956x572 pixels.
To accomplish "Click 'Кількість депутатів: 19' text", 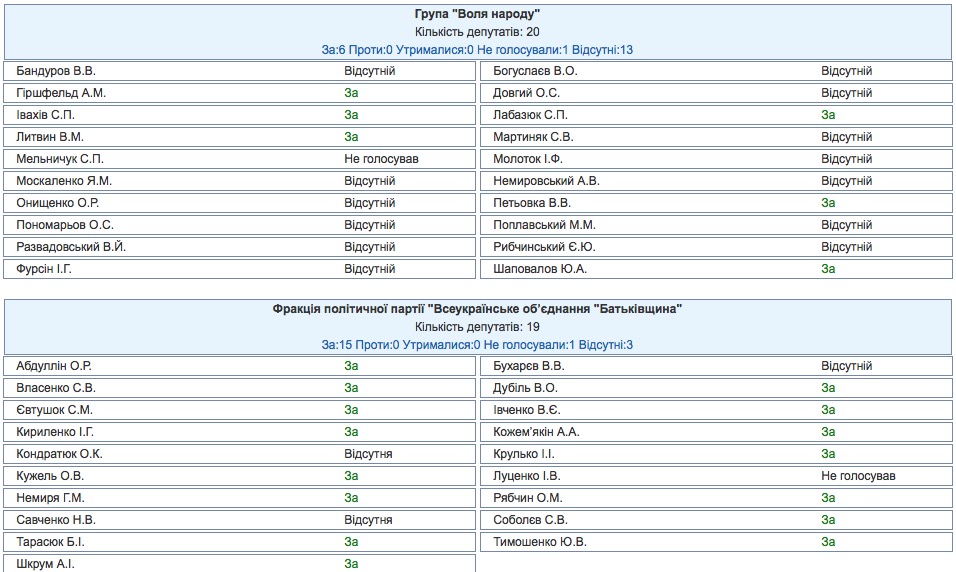I will [x=477, y=327].
